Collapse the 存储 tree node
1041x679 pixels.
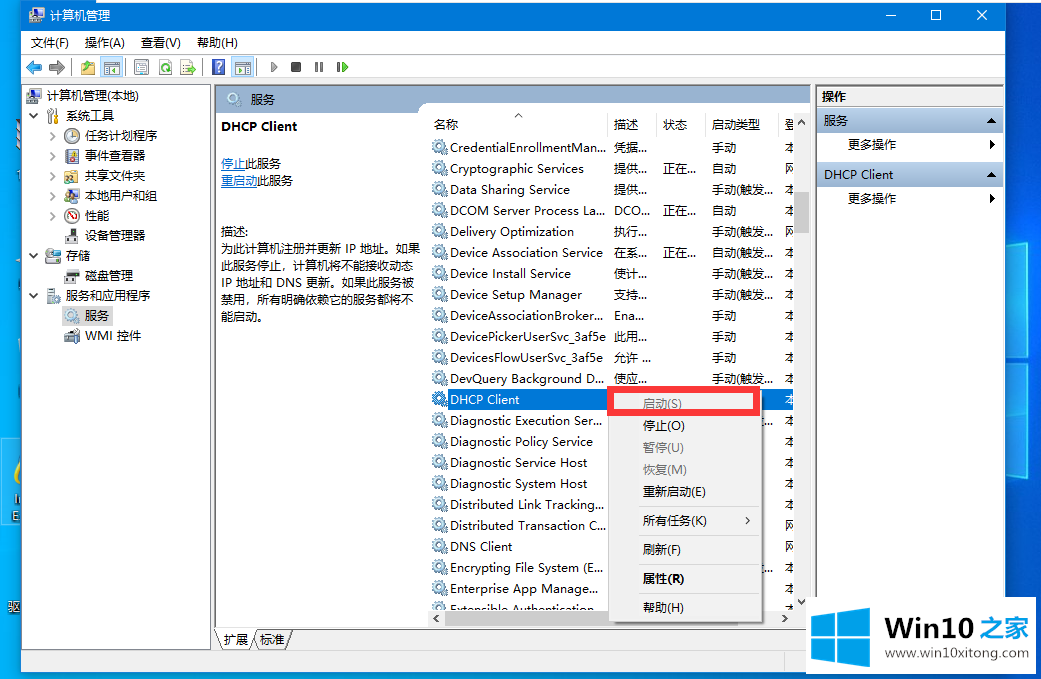click(x=34, y=256)
